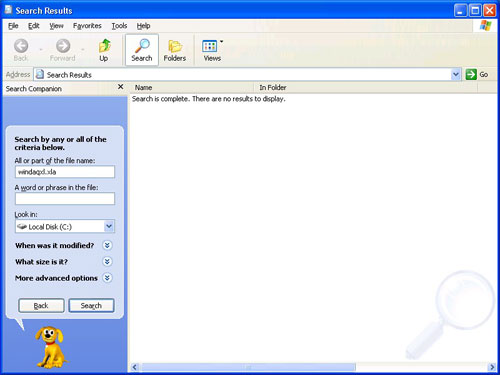Open the Address bar dropdown
This screenshot has width=500, height=375.
[x=455, y=75]
